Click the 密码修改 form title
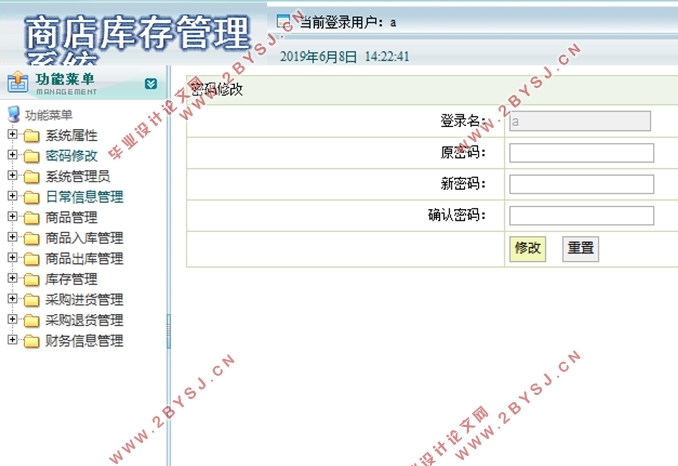 pos(217,89)
